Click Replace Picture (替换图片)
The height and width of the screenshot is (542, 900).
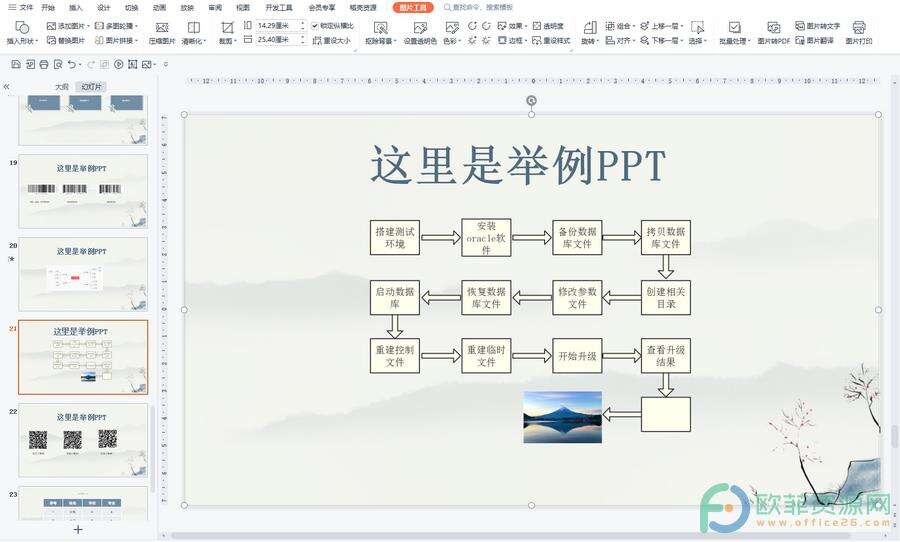pos(66,41)
